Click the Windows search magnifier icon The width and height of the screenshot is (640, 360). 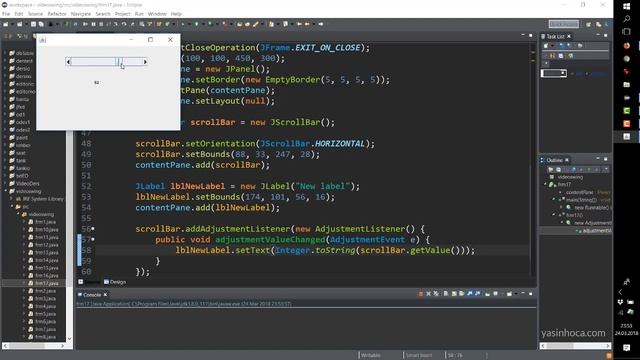click(627, 19)
